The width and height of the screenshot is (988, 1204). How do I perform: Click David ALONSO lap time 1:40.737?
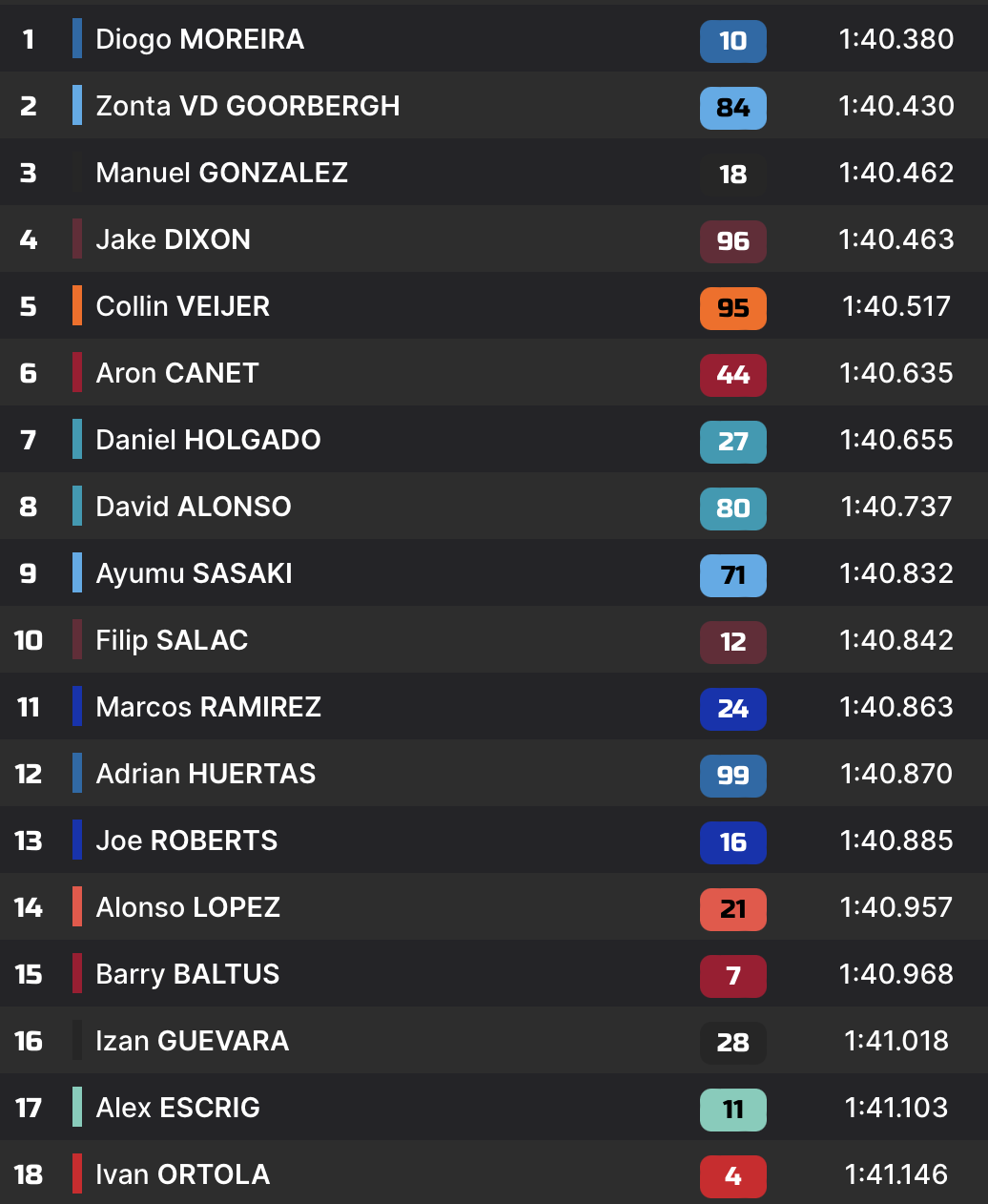click(896, 507)
